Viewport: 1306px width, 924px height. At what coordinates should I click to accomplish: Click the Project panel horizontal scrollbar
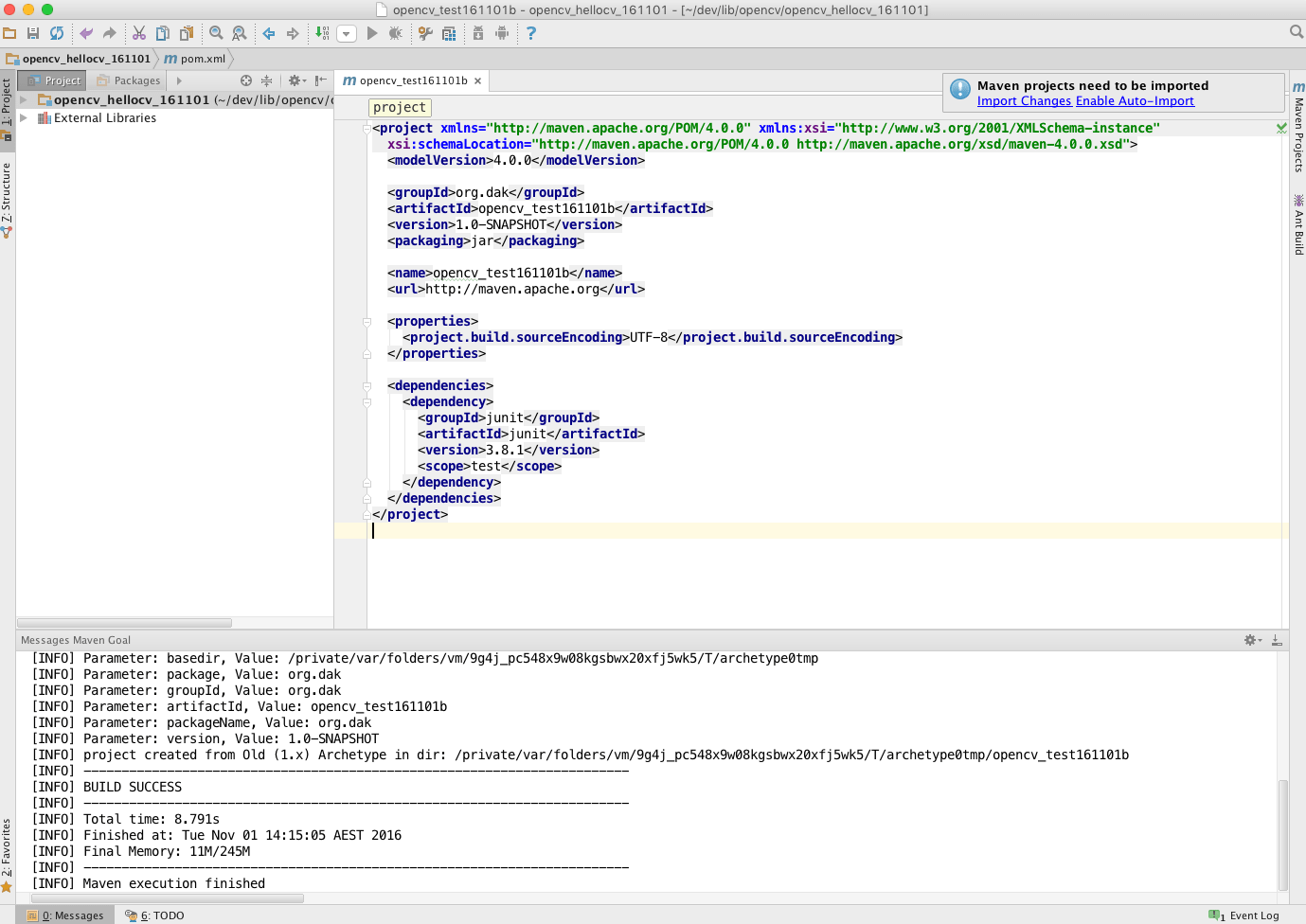(124, 623)
